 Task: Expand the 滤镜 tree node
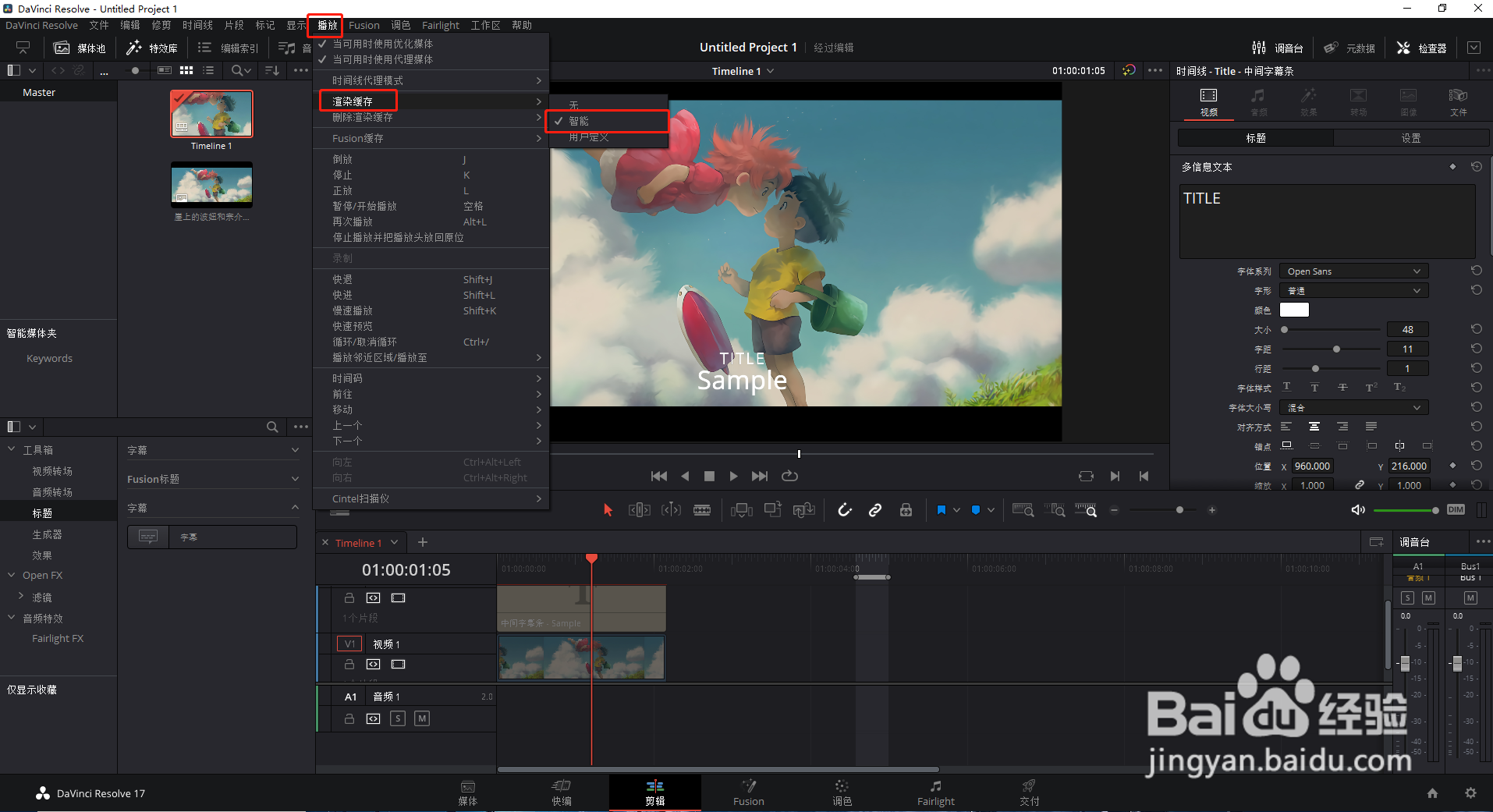pyautogui.click(x=21, y=597)
